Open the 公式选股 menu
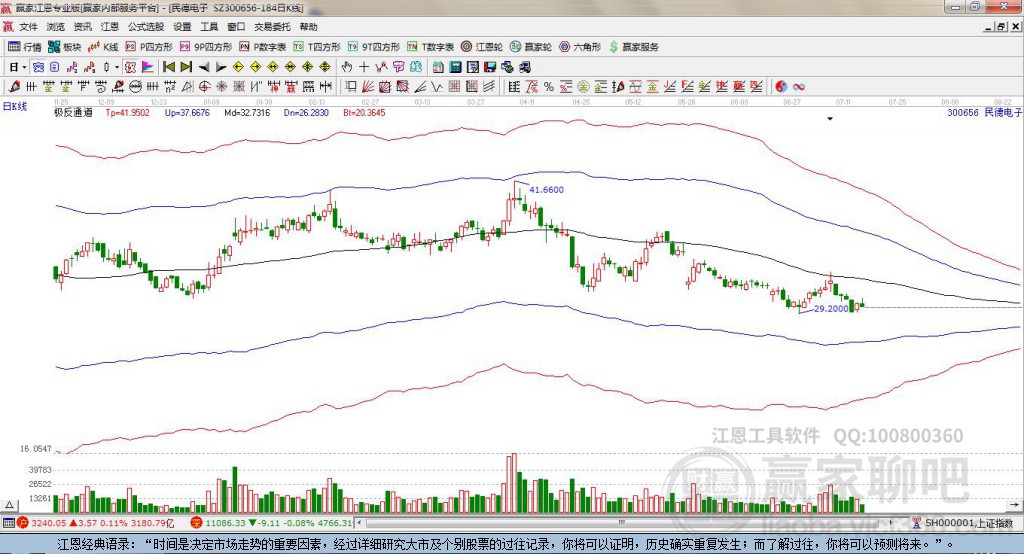The image size is (1024, 554). click(x=146, y=27)
